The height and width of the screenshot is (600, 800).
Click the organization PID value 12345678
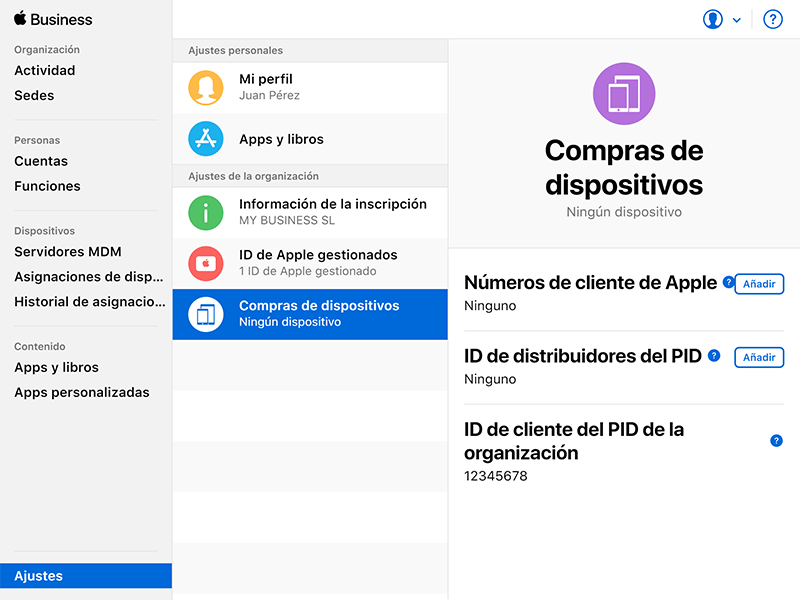click(x=495, y=476)
